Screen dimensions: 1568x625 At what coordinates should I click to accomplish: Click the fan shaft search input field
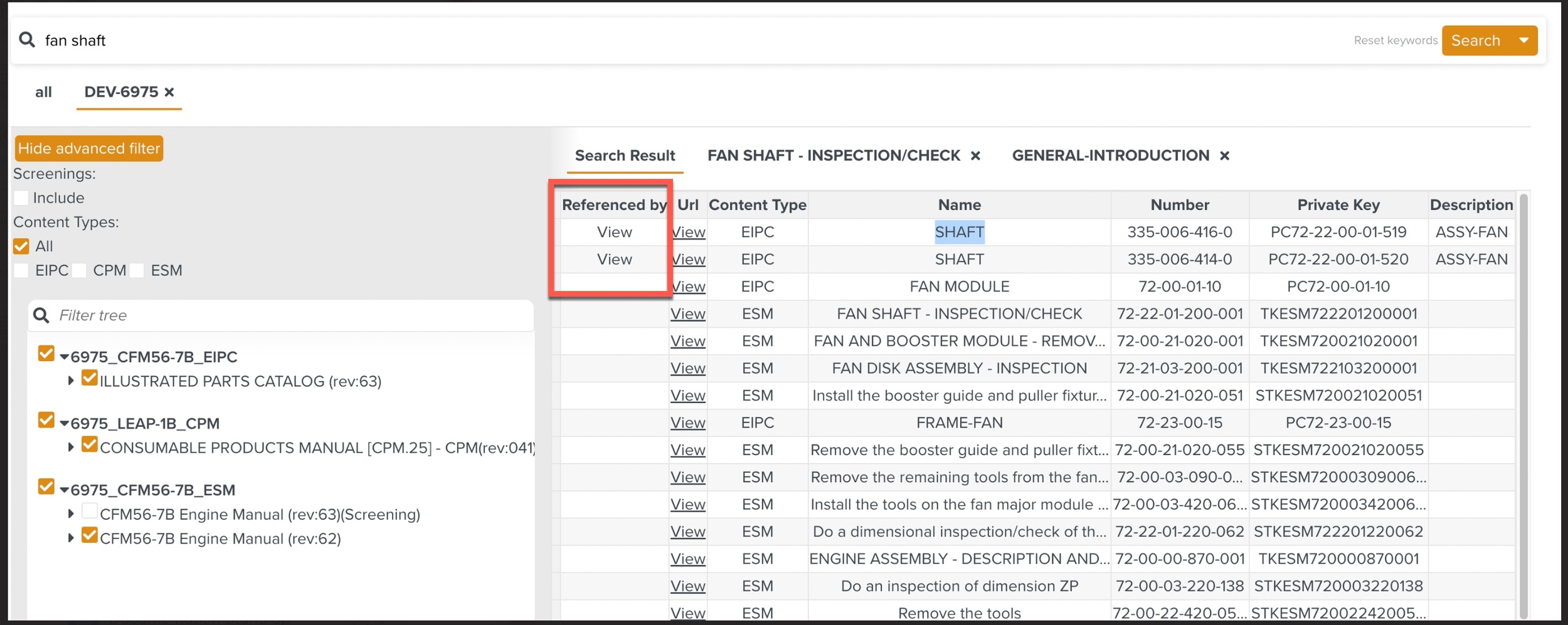coord(690,40)
